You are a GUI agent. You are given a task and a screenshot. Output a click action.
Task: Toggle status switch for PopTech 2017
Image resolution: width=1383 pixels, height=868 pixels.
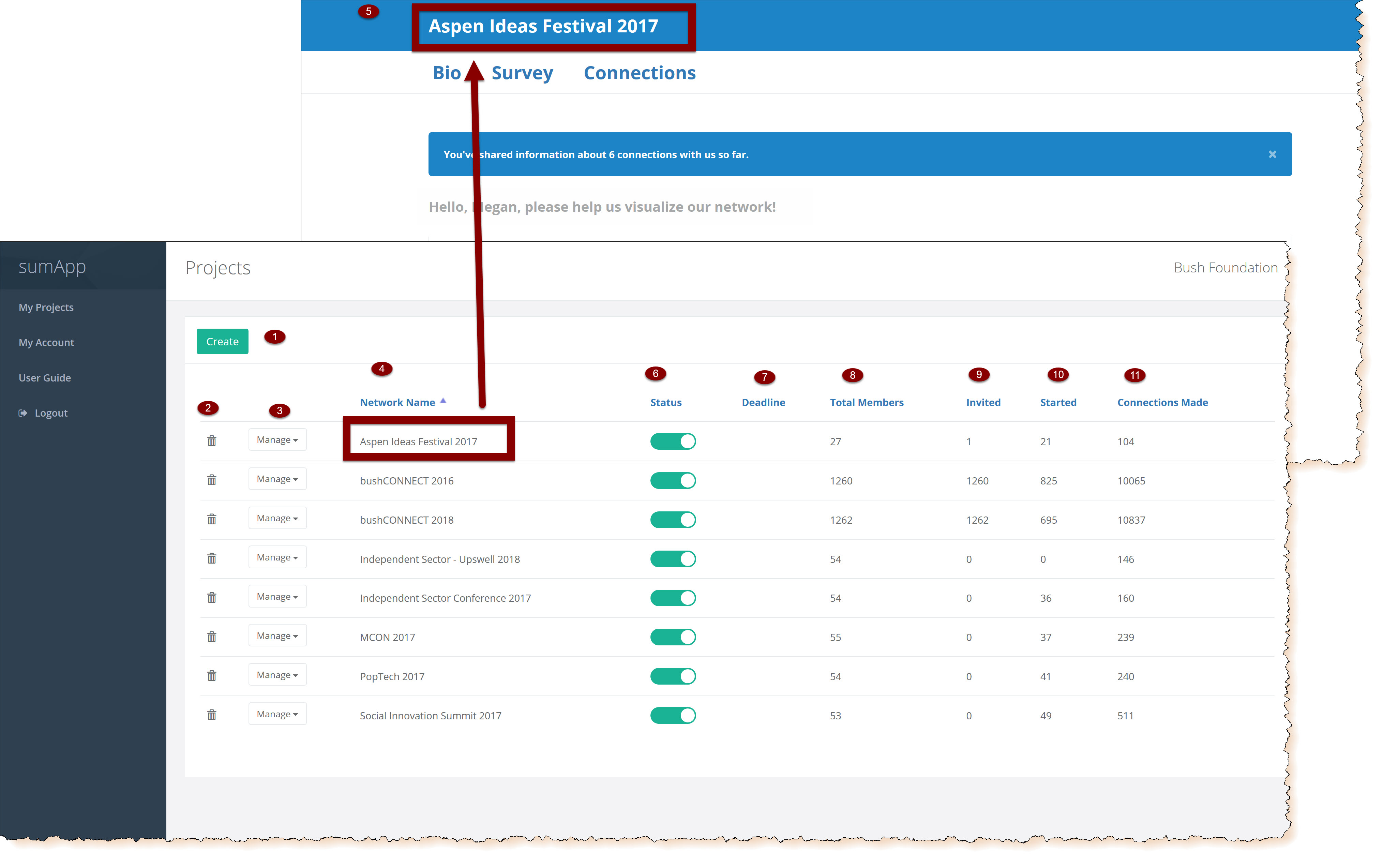point(673,676)
